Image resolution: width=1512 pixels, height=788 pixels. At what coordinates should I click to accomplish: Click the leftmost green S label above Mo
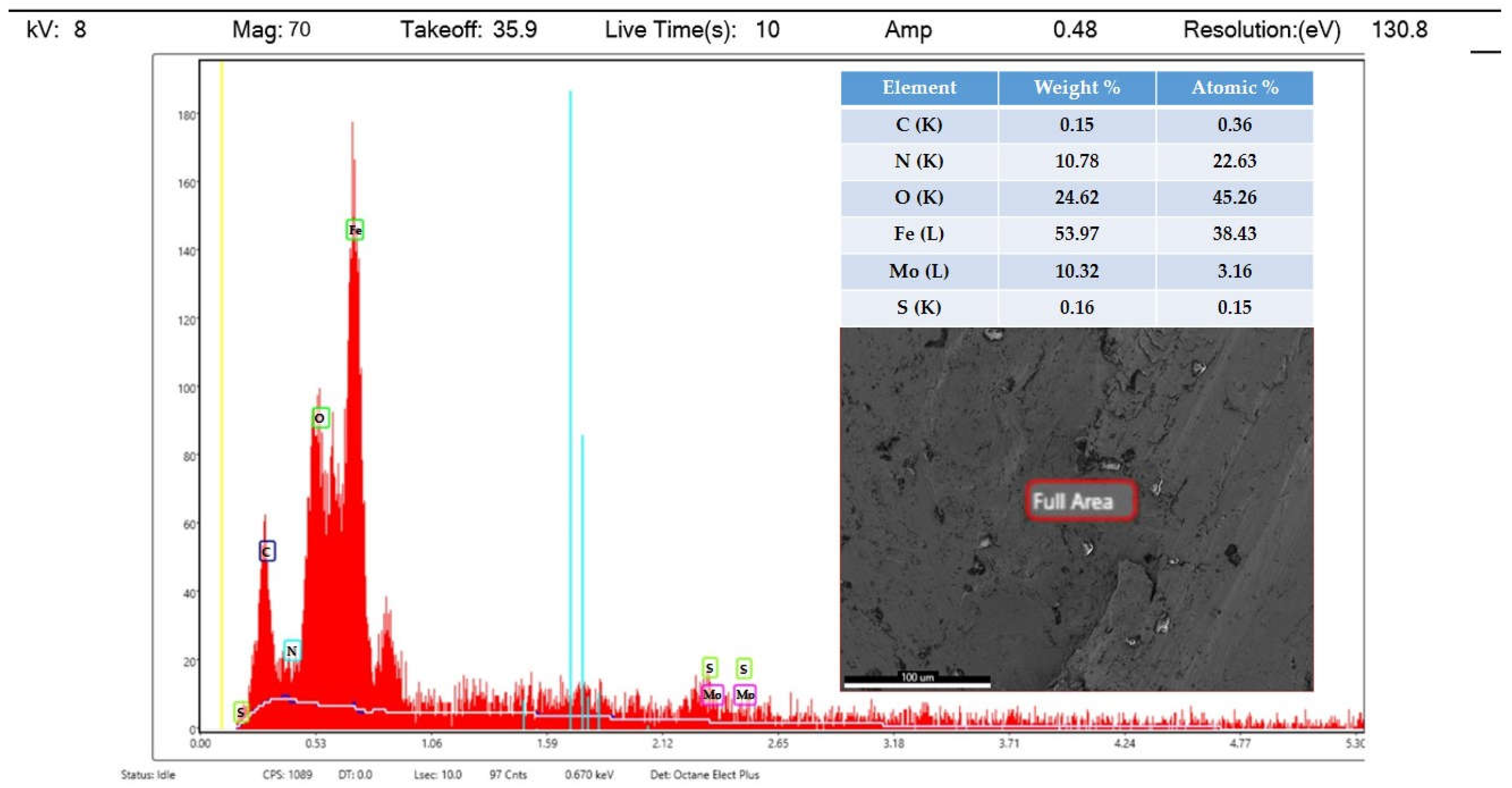click(x=710, y=668)
